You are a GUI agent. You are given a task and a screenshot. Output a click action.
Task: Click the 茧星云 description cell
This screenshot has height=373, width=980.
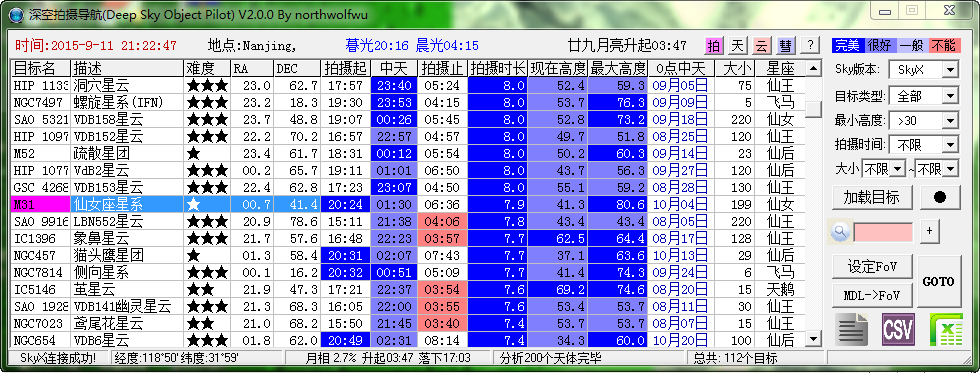[x=128, y=289]
